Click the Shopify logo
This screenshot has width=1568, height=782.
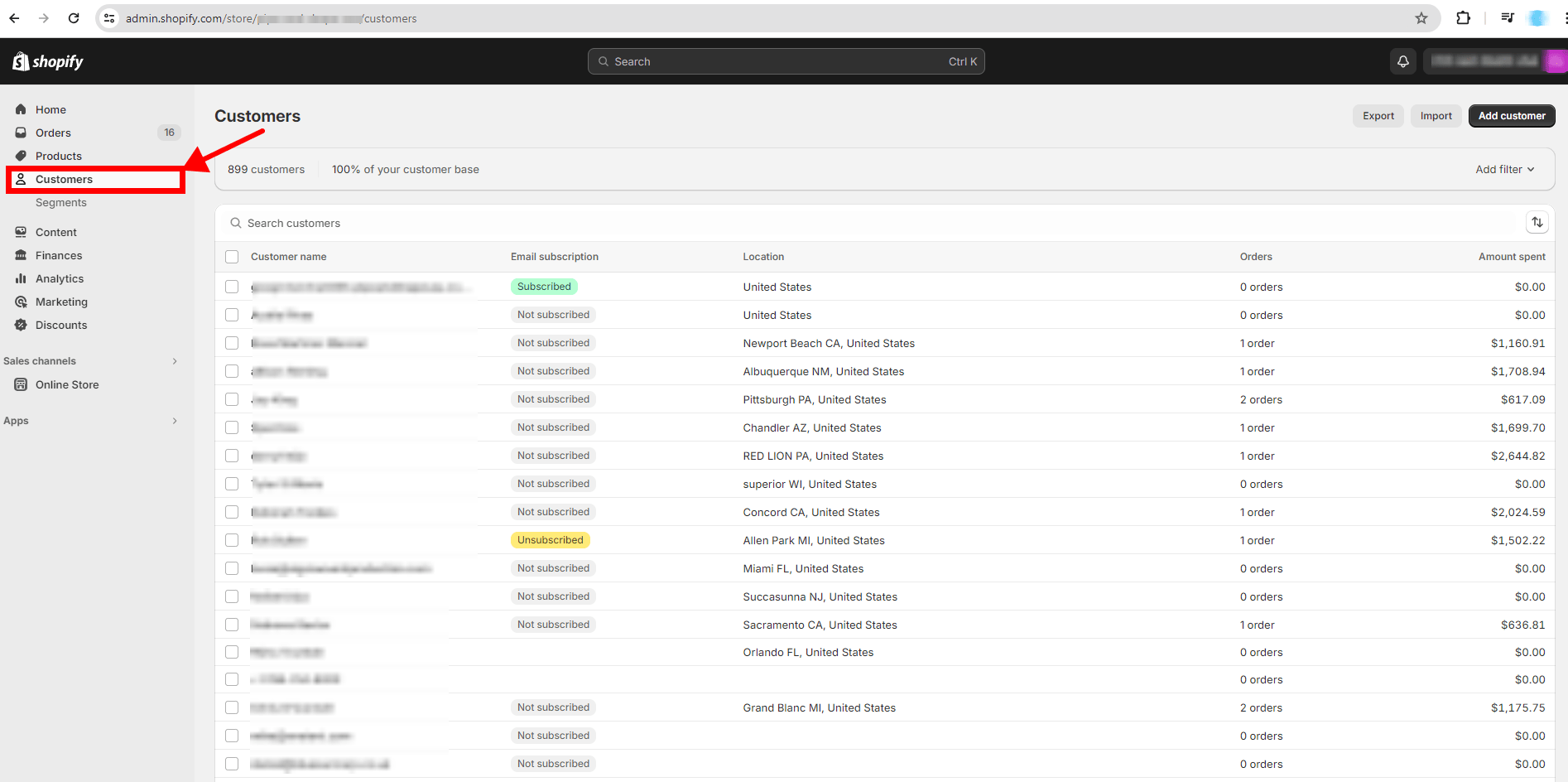click(x=46, y=60)
